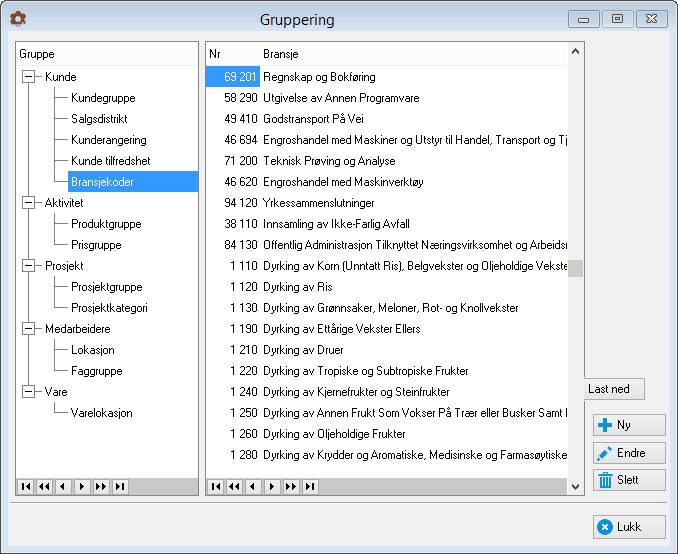Select row Teknisk Prøving og Analyse
This screenshot has height=554, width=678.
387,160
